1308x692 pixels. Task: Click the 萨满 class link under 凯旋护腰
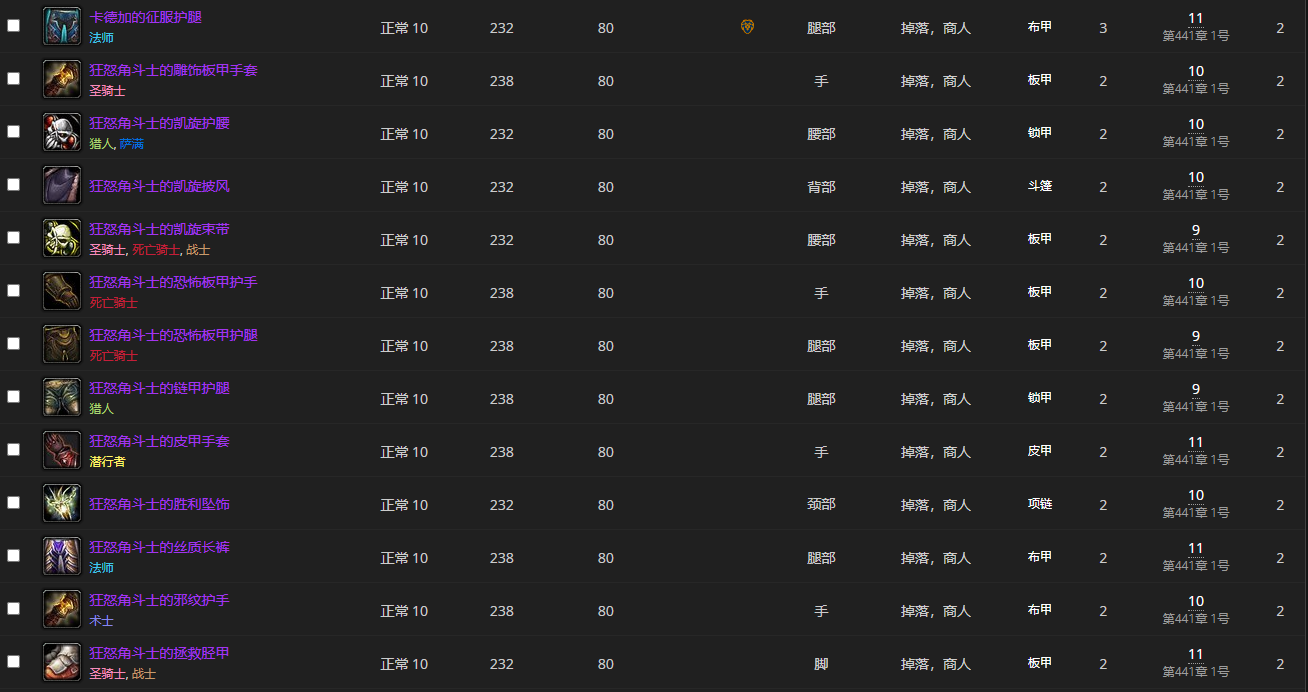[131, 144]
